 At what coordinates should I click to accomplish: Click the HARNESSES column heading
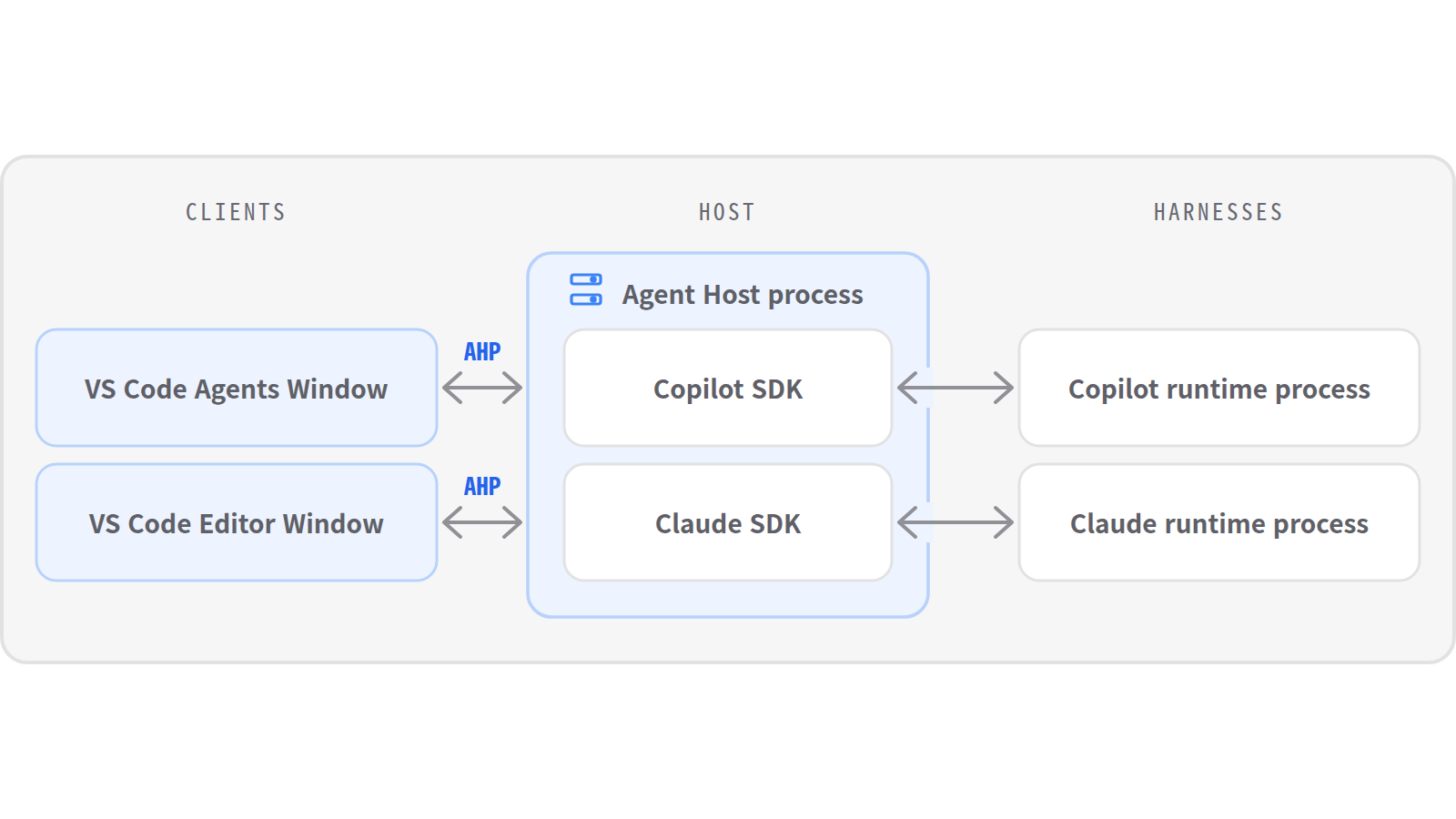coord(1218,212)
